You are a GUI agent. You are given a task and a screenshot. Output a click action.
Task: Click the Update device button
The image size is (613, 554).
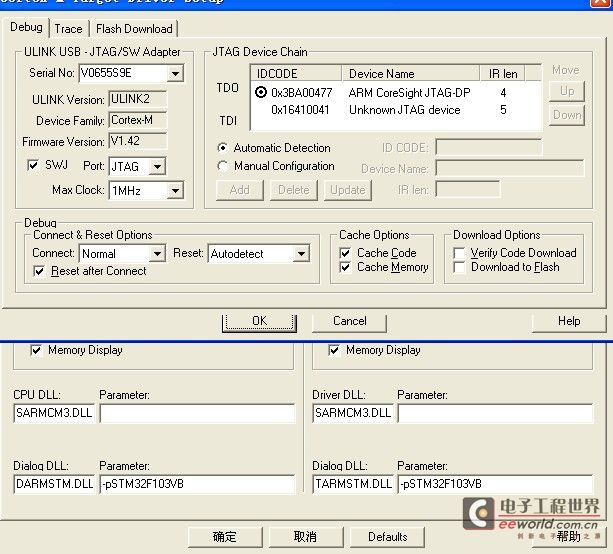[x=348, y=190]
